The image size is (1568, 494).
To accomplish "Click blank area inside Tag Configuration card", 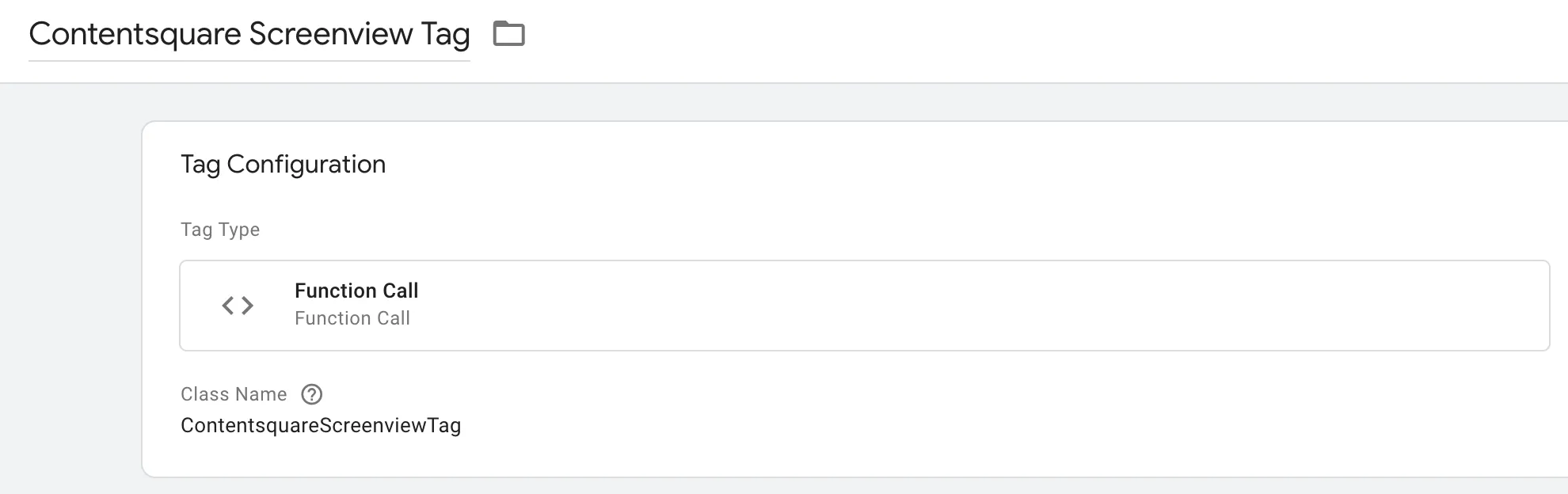I will click(x=950, y=412).
